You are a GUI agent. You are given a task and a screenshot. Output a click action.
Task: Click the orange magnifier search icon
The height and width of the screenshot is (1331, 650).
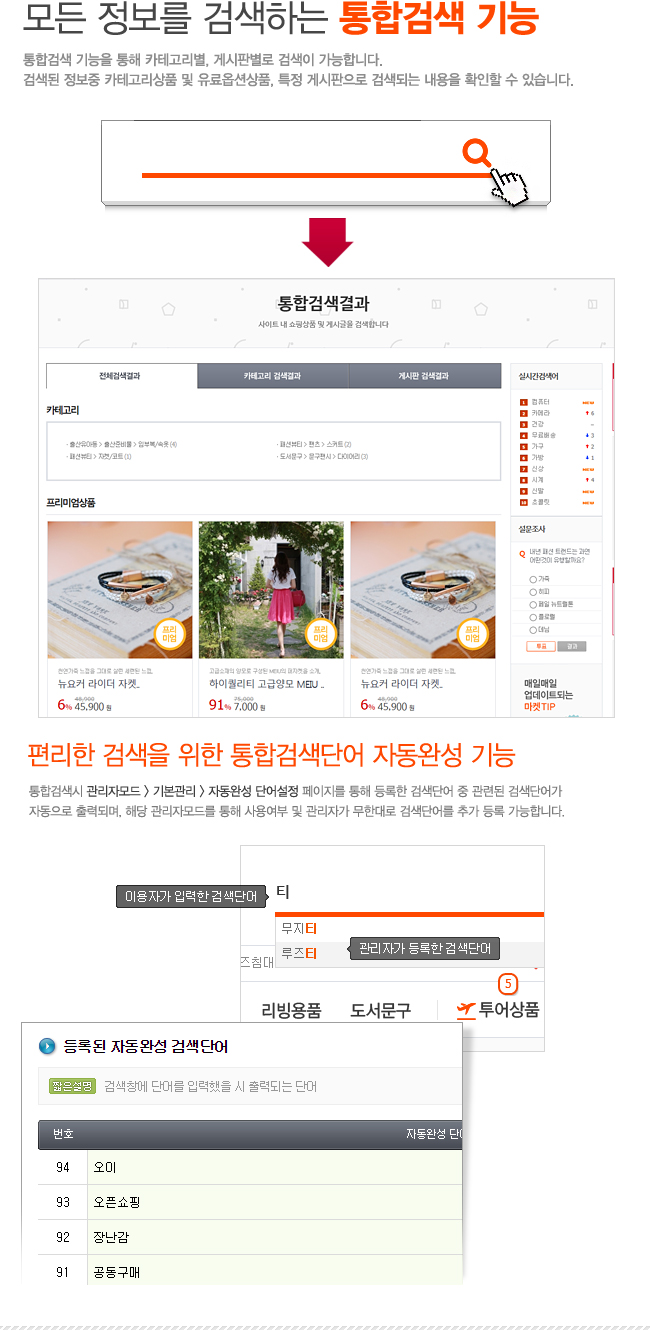(478, 153)
